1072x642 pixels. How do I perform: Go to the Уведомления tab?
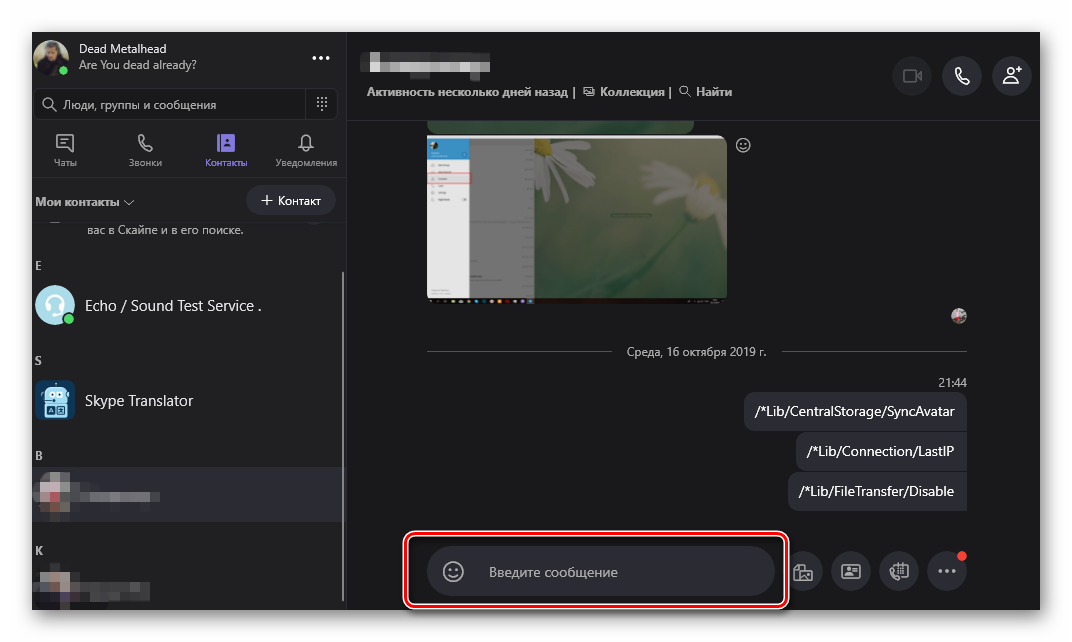[x=306, y=150]
